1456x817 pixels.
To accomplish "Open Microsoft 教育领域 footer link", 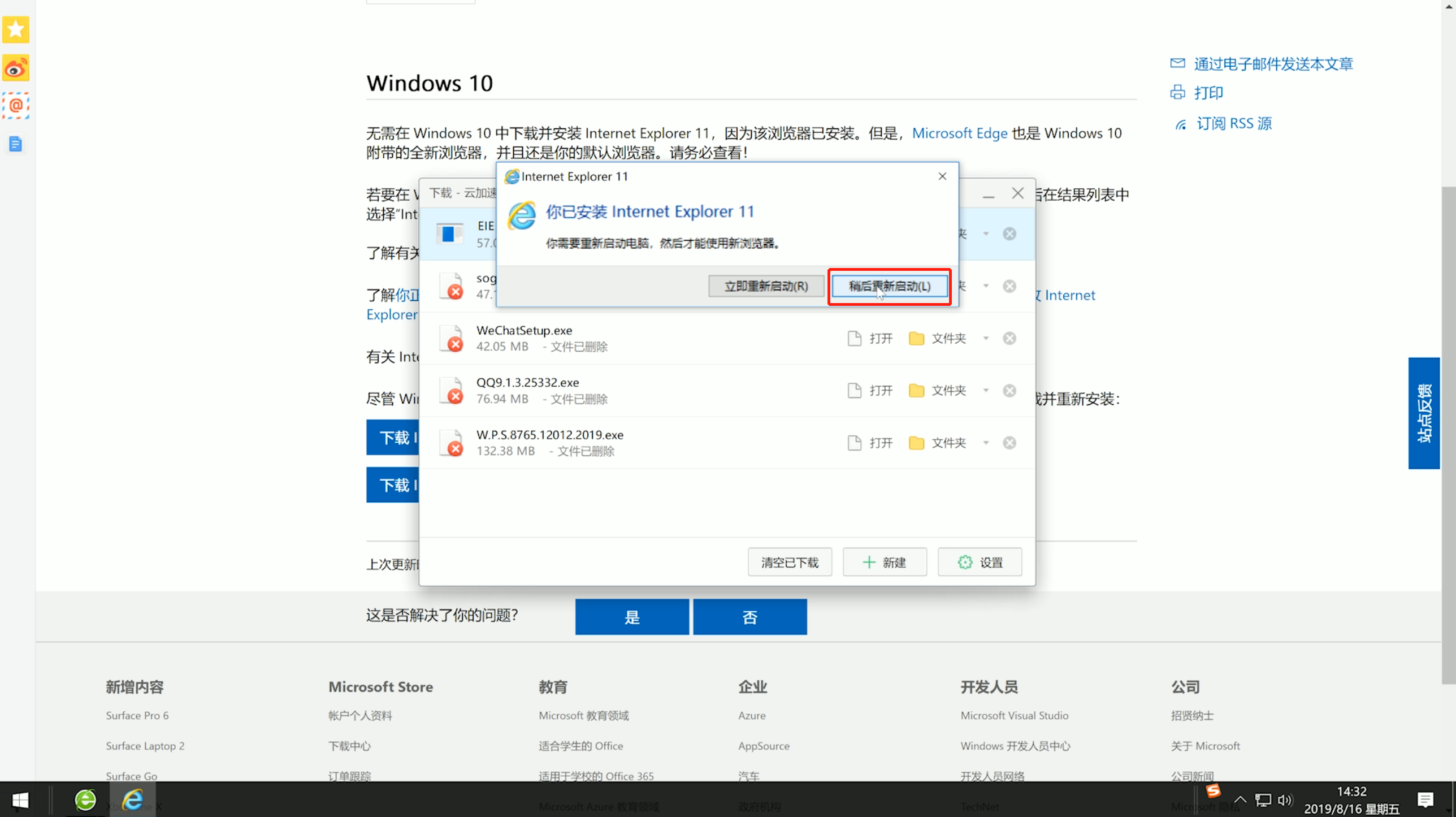I will (x=584, y=716).
